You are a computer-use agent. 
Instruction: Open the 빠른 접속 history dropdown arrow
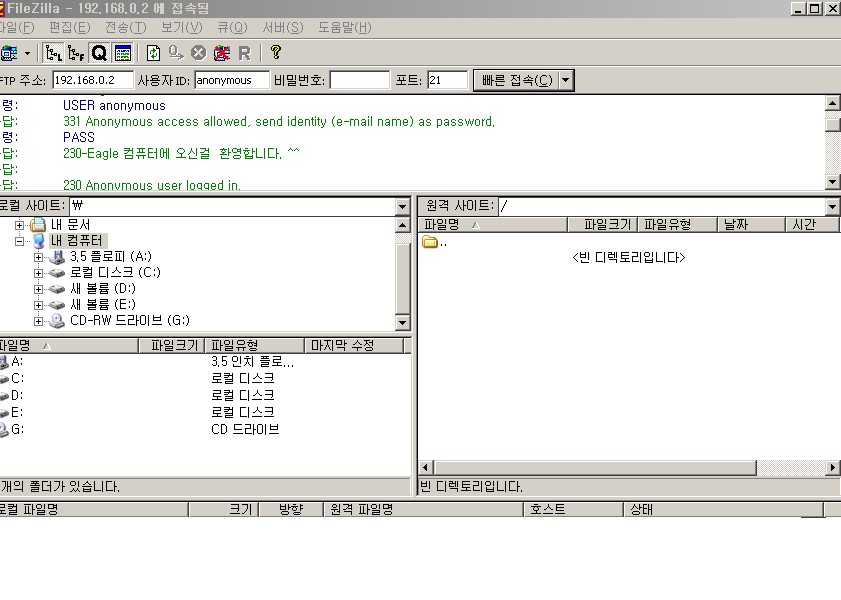(566, 80)
